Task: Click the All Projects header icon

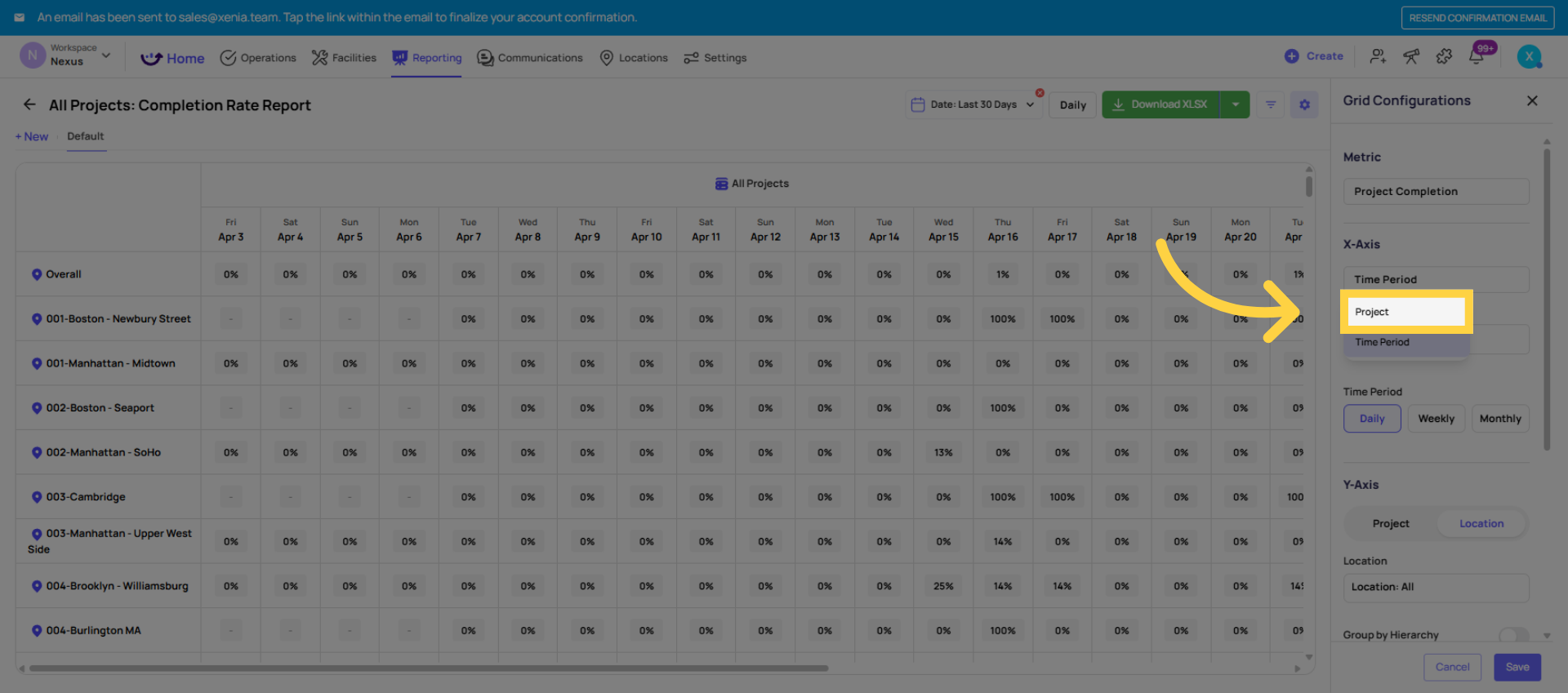Action: [721, 184]
